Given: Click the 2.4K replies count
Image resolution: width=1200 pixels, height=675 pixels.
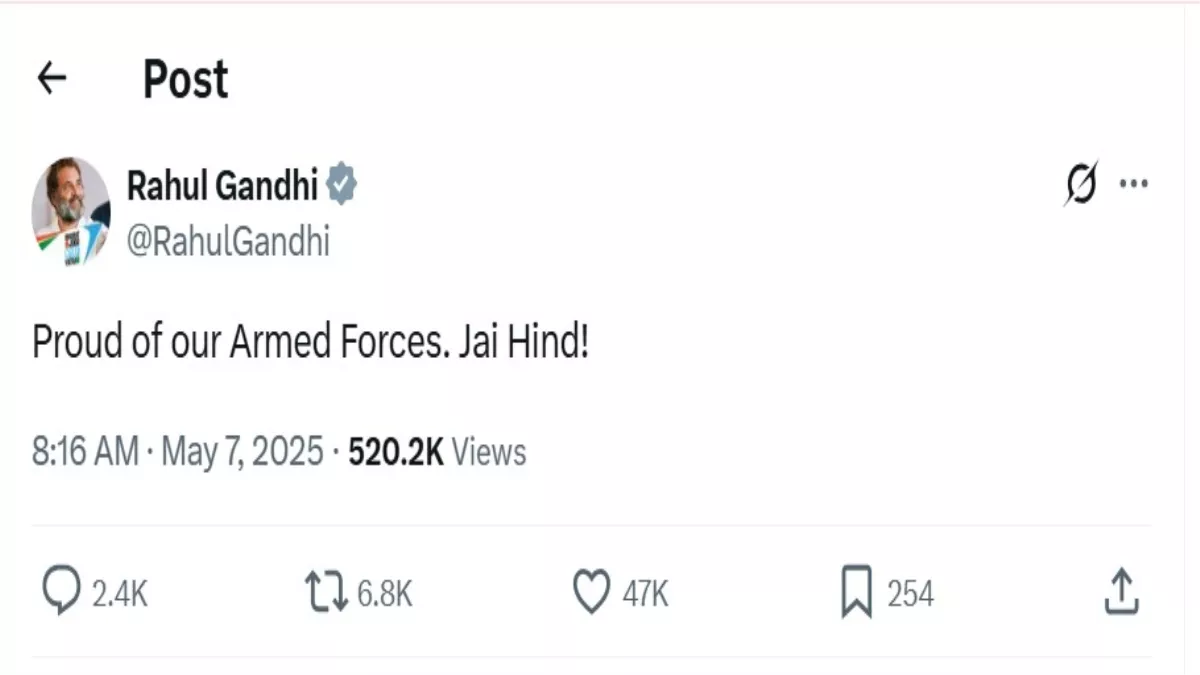Looking at the screenshot, I should click(x=120, y=595).
